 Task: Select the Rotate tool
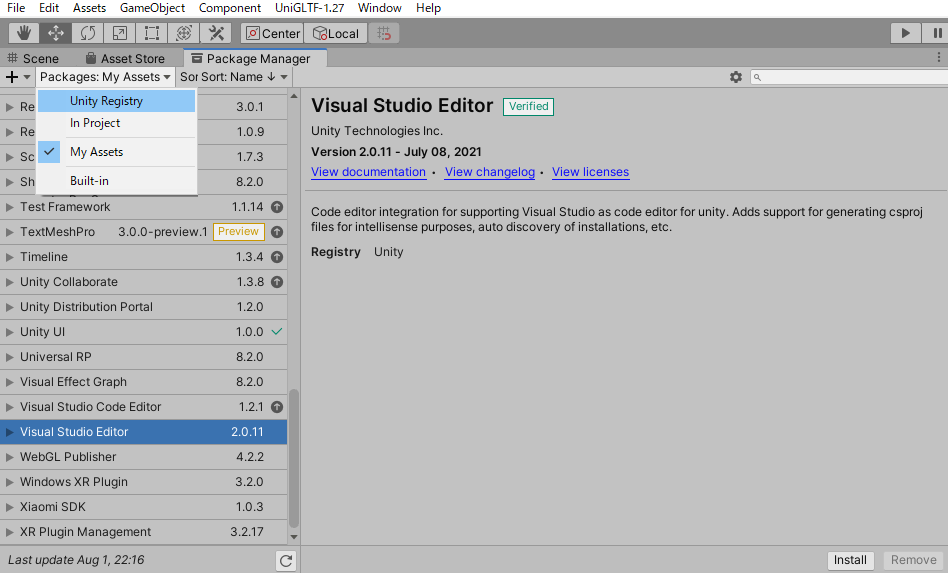pyautogui.click(x=88, y=33)
